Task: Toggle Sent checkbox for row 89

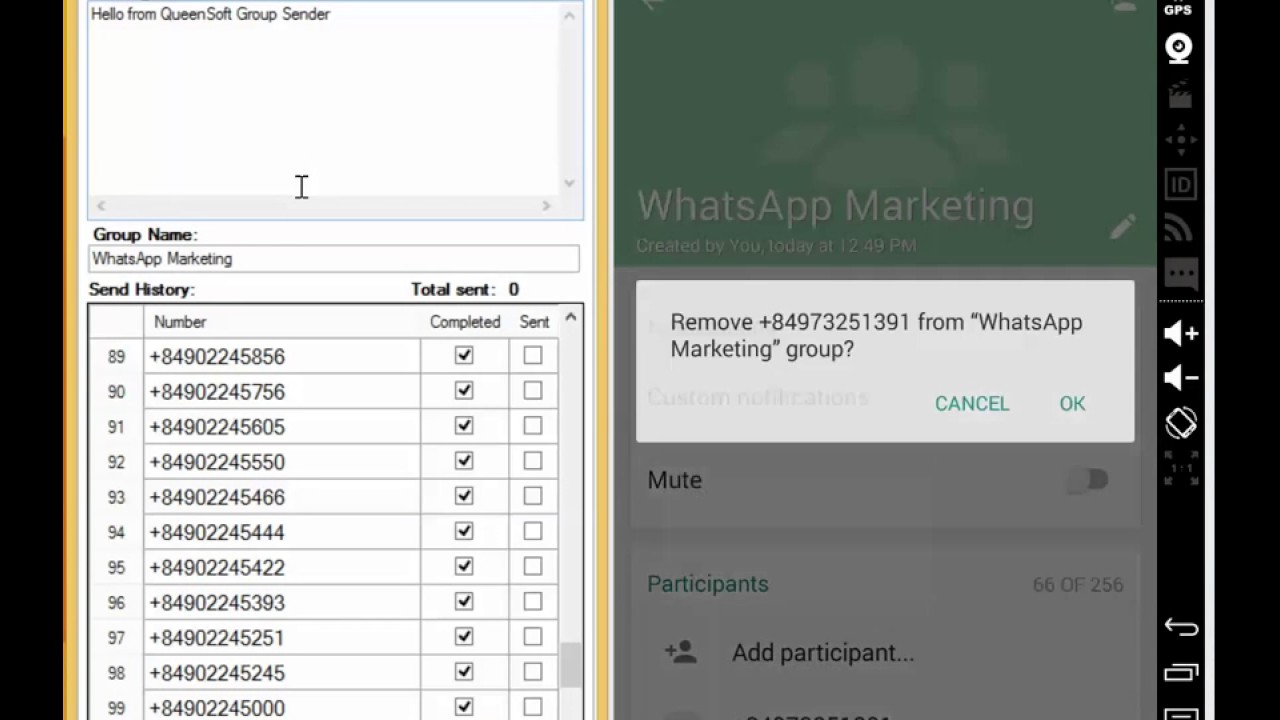Action: pyautogui.click(x=533, y=355)
